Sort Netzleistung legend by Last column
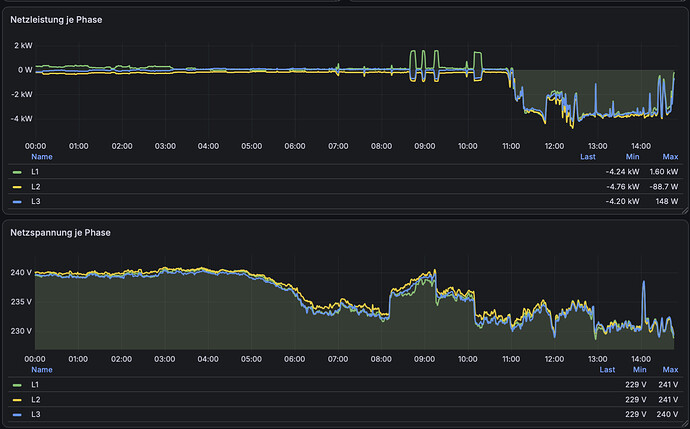Screen dimensions: 690x429 click(587, 157)
